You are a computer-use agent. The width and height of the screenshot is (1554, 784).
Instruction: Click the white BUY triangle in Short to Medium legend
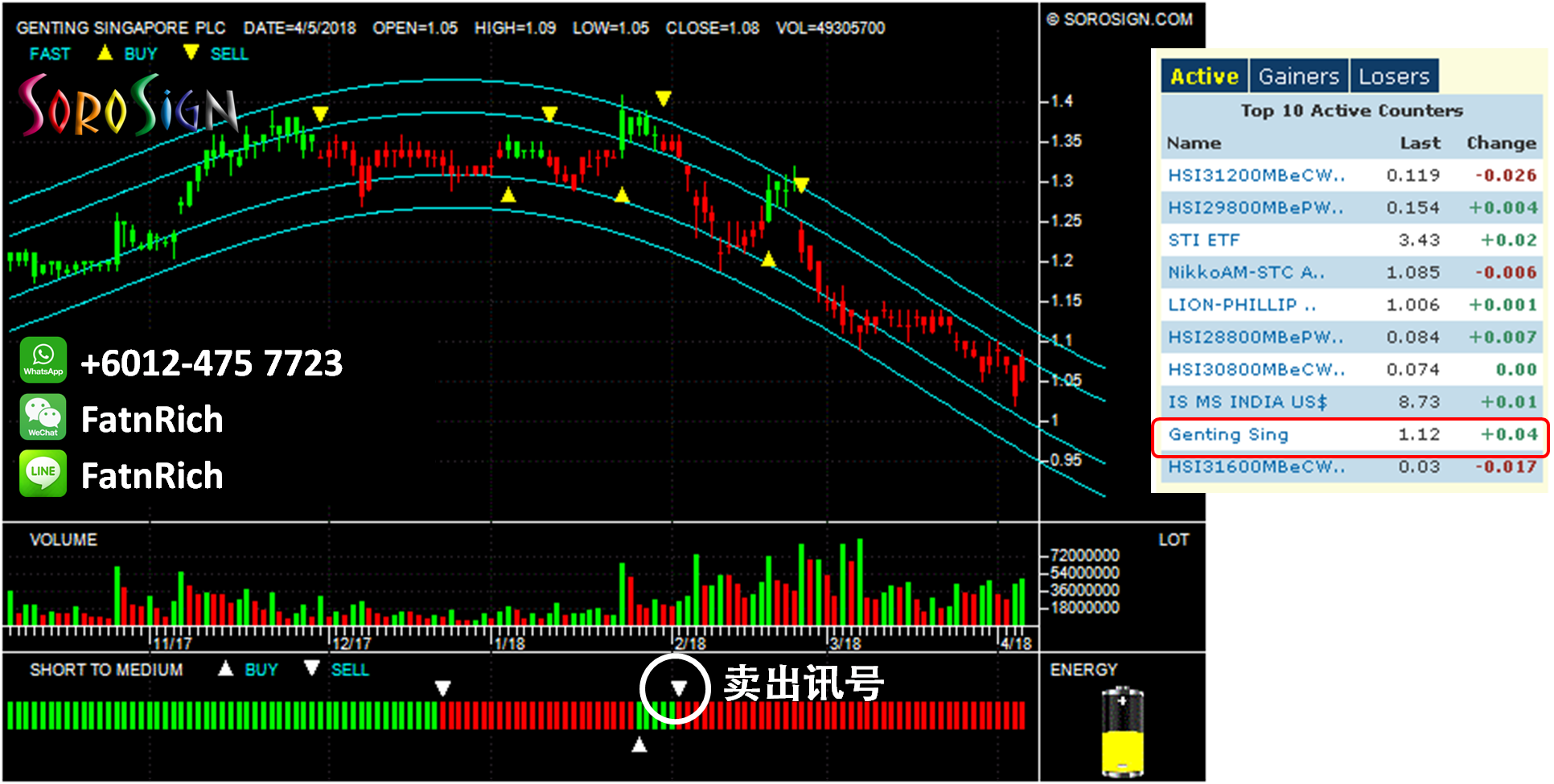coord(226,668)
